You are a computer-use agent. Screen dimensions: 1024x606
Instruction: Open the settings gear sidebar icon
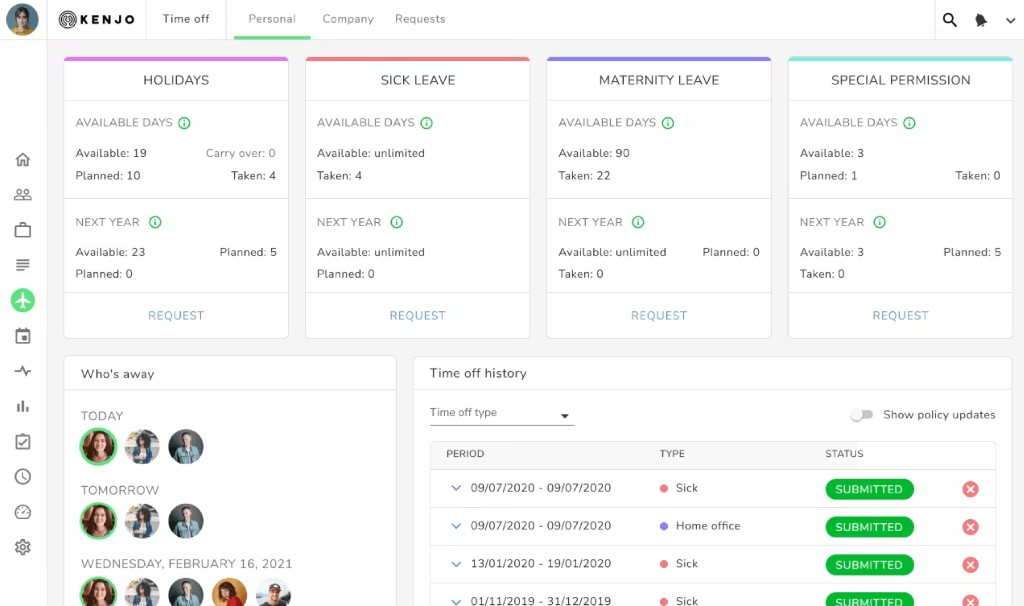[x=23, y=547]
